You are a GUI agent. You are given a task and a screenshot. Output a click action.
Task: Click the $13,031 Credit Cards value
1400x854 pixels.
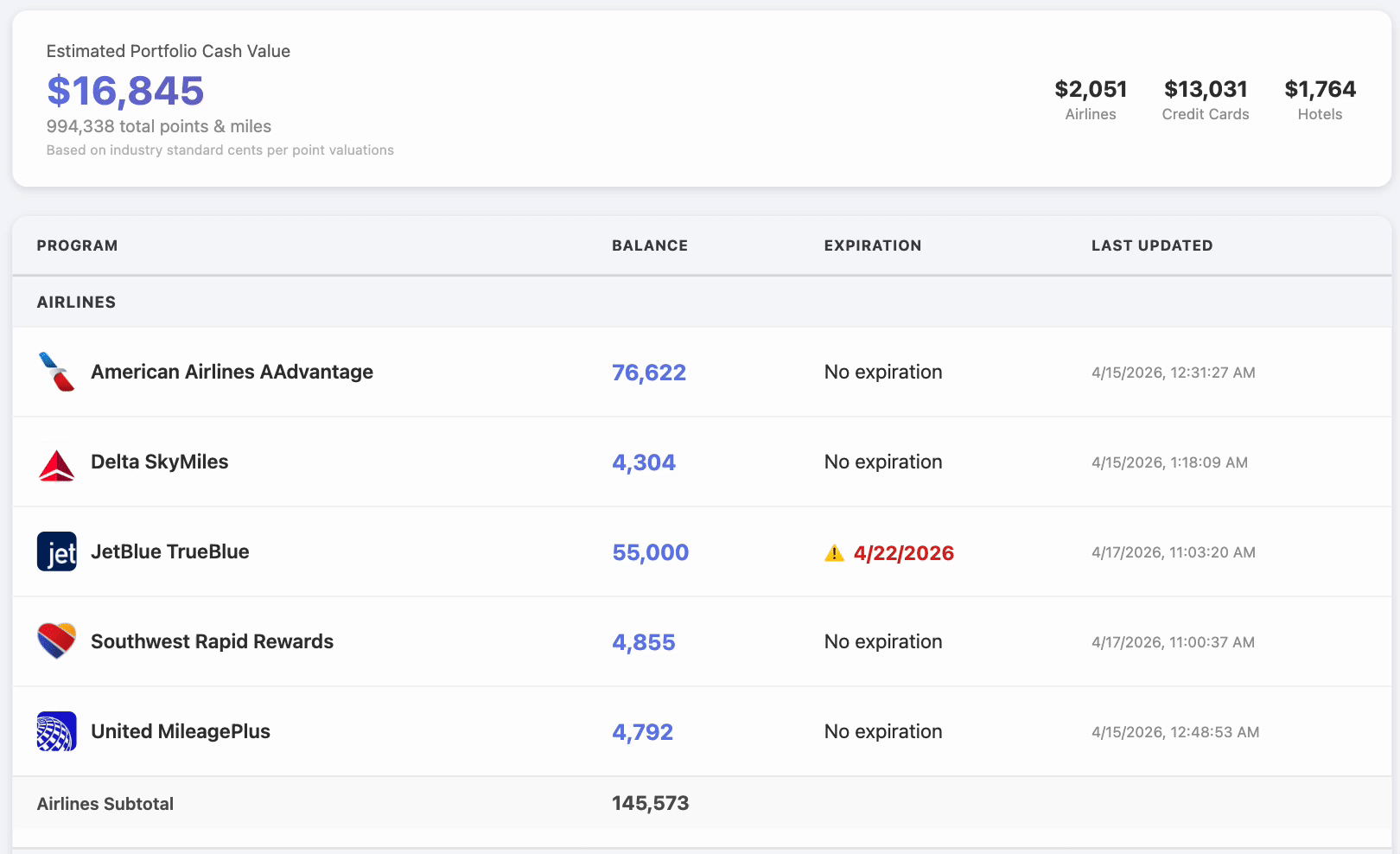tap(1206, 89)
